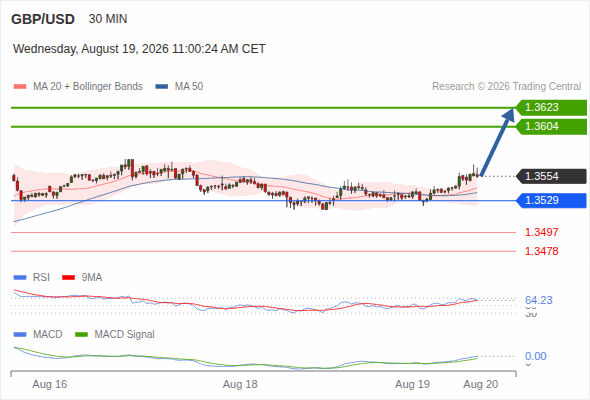Image resolution: width=590 pixels, height=400 pixels.
Task: Click the MACD value 0.00 label
Action: (535, 356)
